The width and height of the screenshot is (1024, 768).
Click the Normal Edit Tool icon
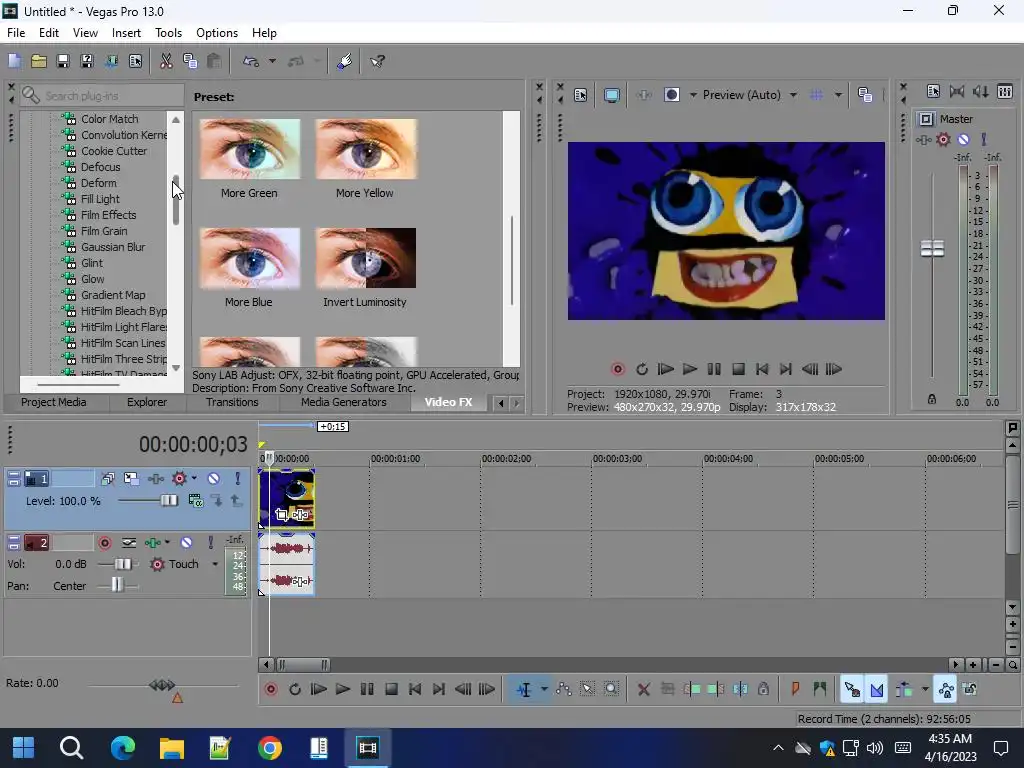click(524, 690)
